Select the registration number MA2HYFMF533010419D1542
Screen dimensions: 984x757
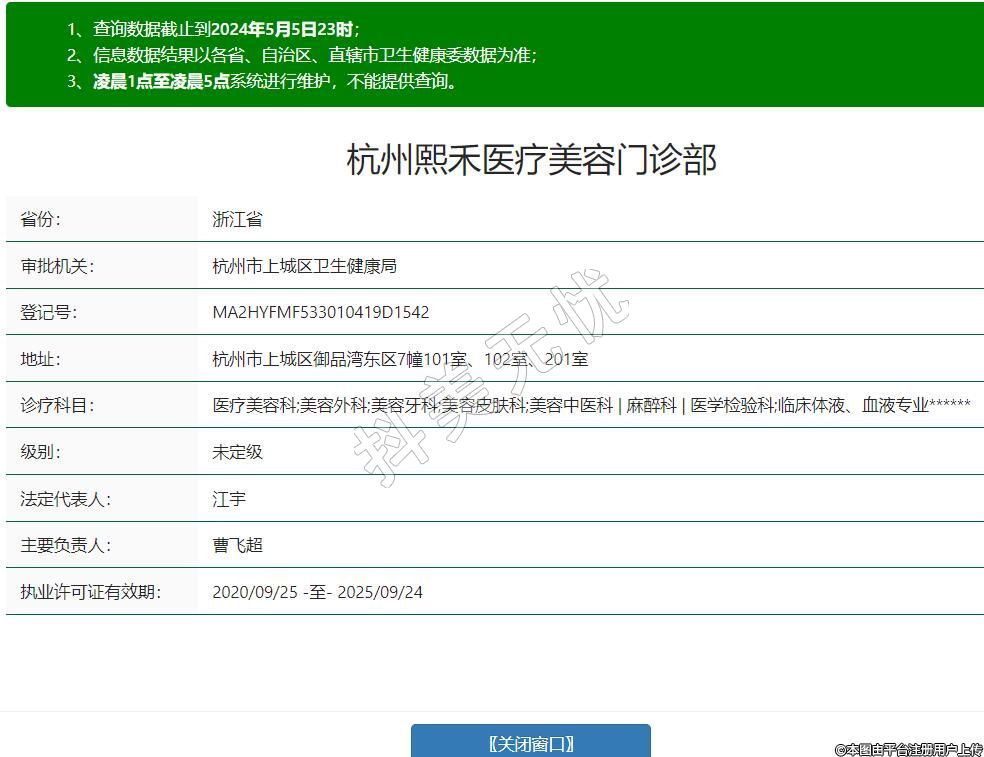320,312
